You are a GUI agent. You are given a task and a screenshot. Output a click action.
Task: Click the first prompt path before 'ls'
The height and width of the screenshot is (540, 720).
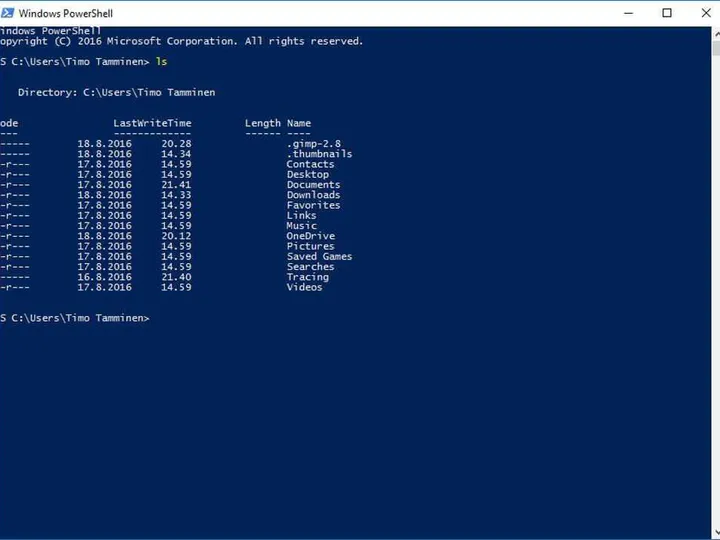point(80,62)
